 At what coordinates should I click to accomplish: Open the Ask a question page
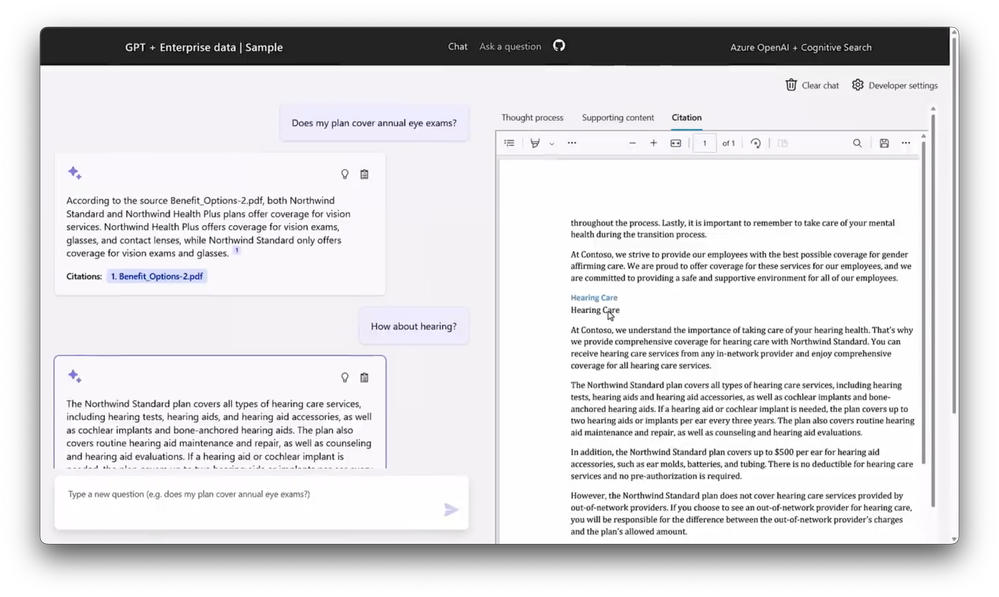510,47
